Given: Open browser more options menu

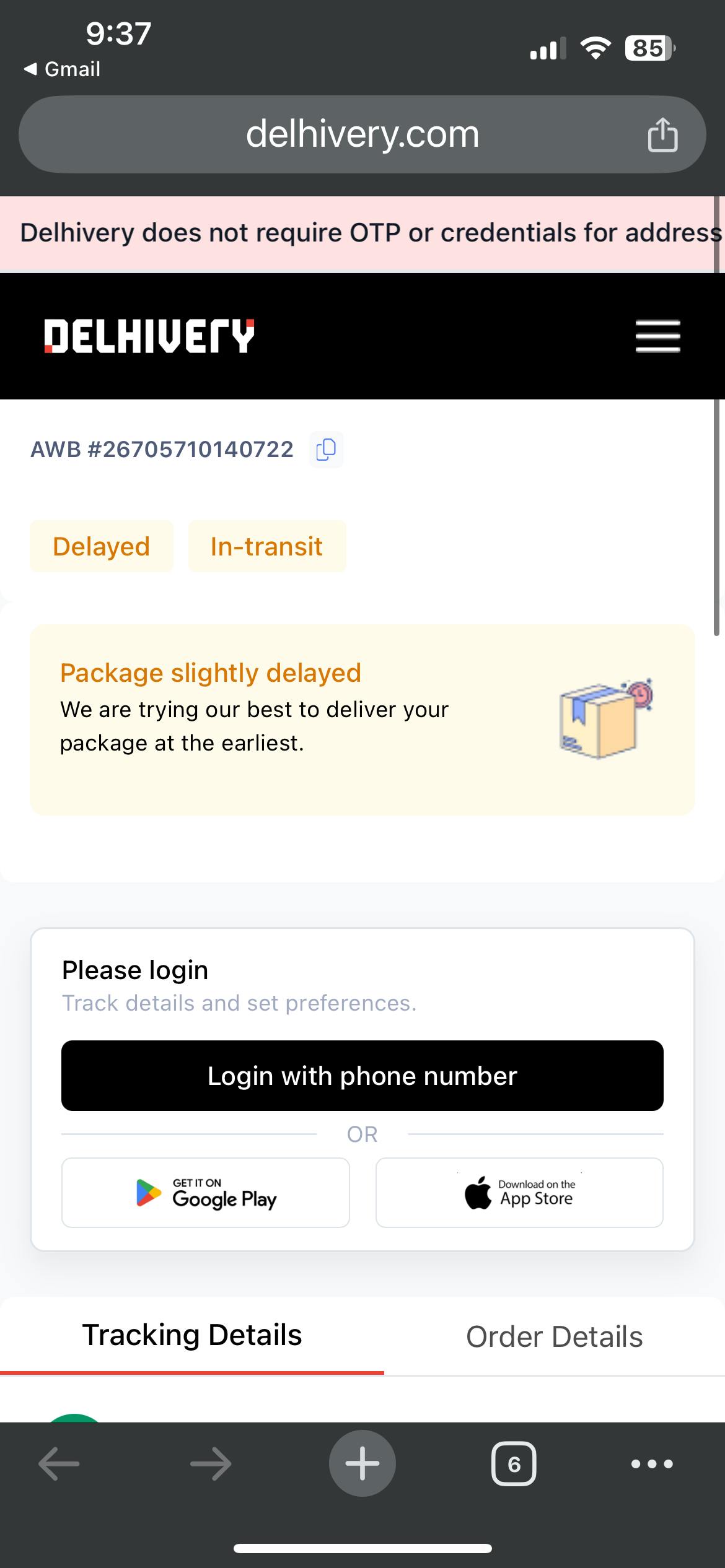Looking at the screenshot, I should pos(651,1464).
